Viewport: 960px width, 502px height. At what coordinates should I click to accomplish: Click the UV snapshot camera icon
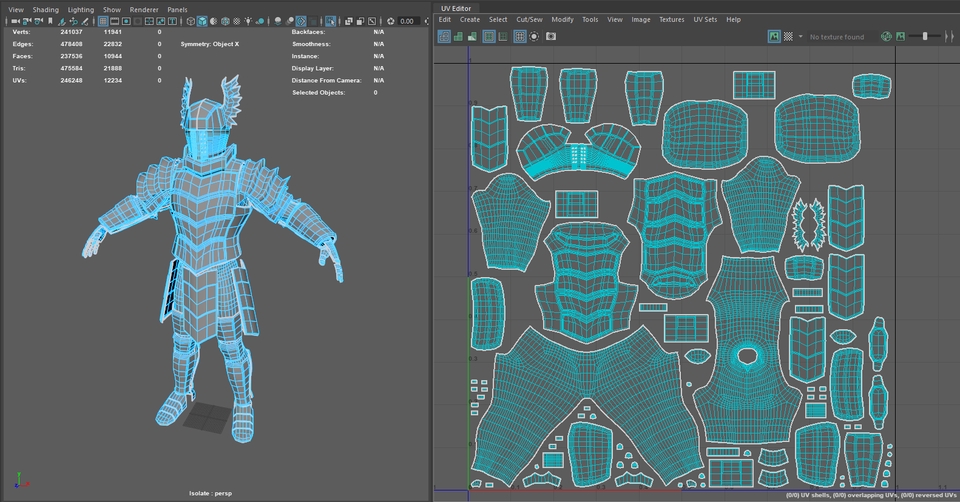(551, 37)
